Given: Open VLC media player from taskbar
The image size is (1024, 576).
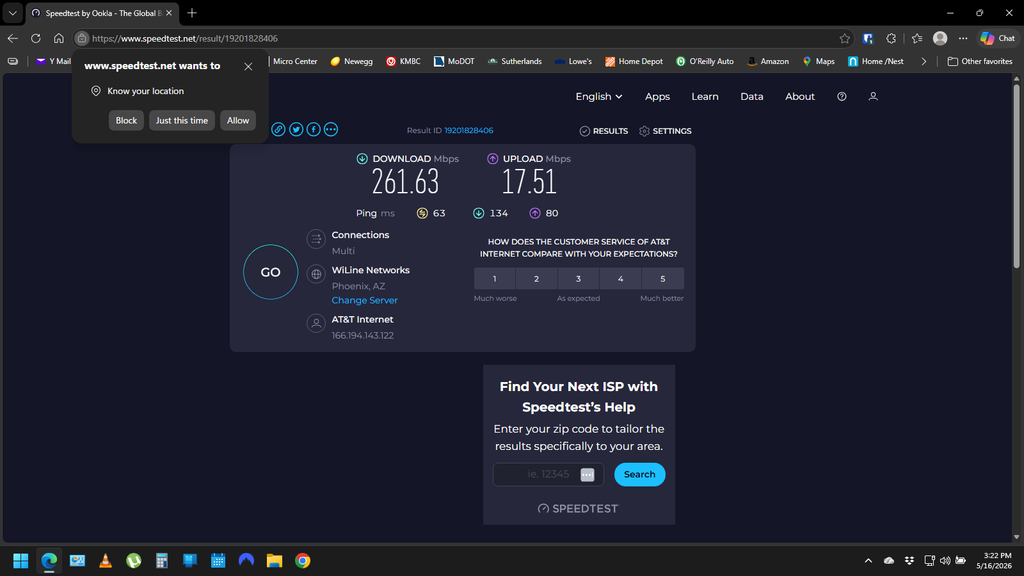Looking at the screenshot, I should pos(105,560).
